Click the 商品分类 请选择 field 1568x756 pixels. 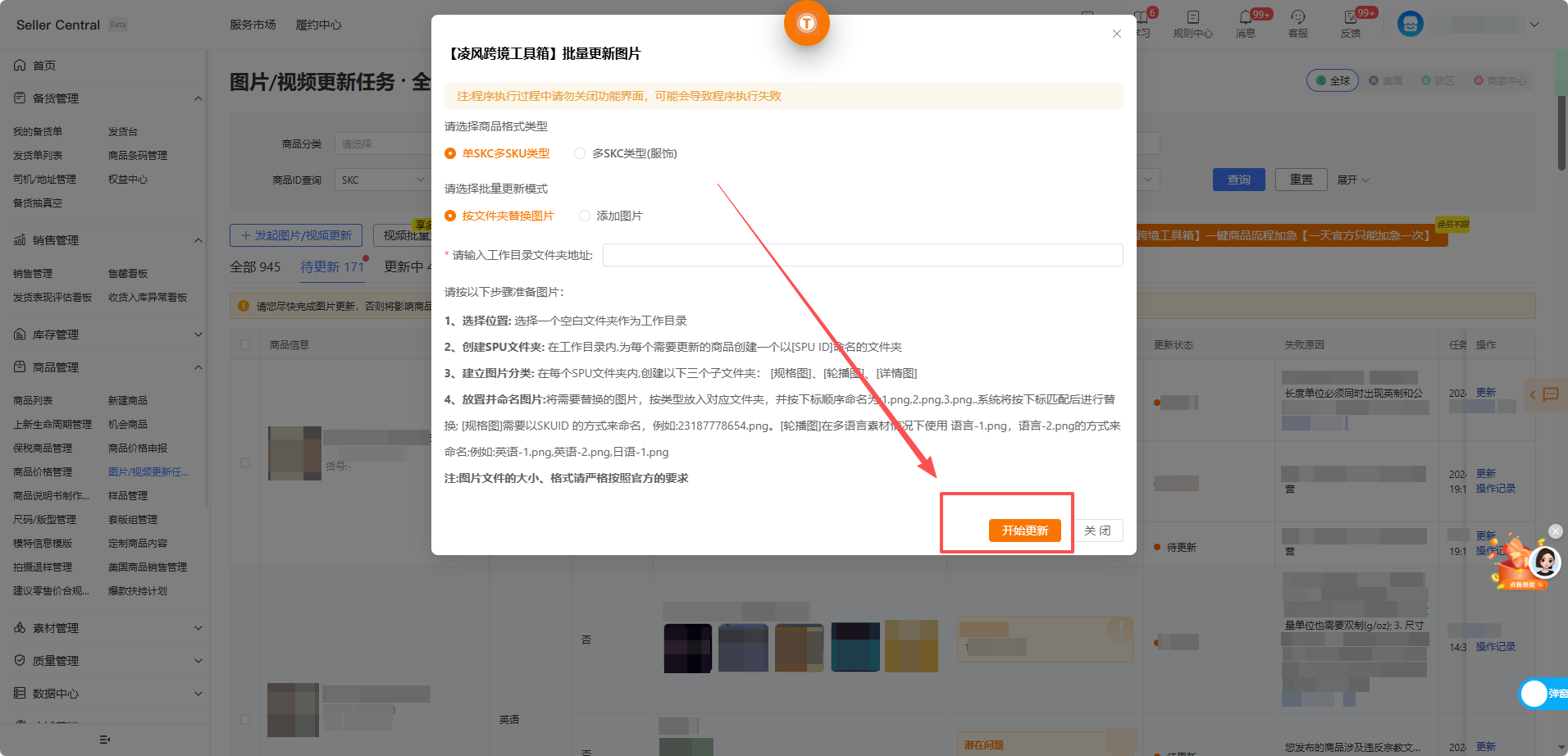(383, 143)
